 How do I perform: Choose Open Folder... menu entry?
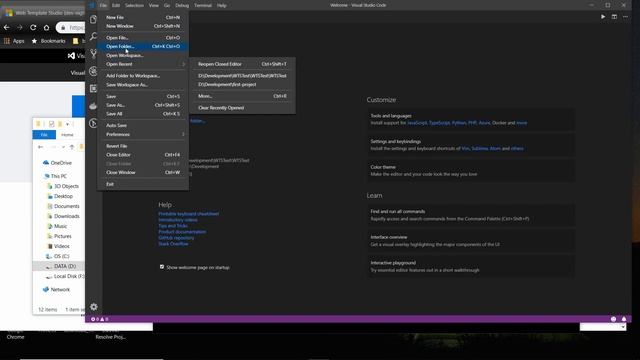click(143, 47)
